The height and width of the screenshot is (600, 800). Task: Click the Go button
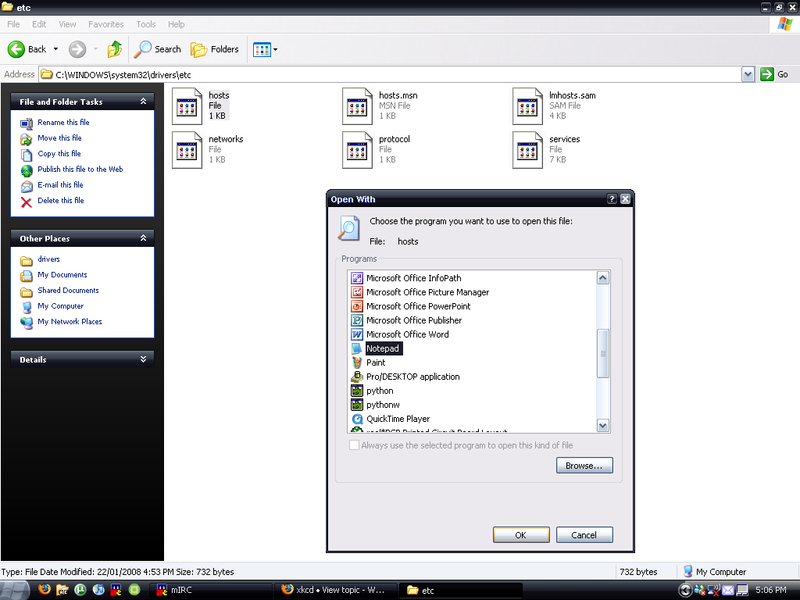click(x=774, y=74)
